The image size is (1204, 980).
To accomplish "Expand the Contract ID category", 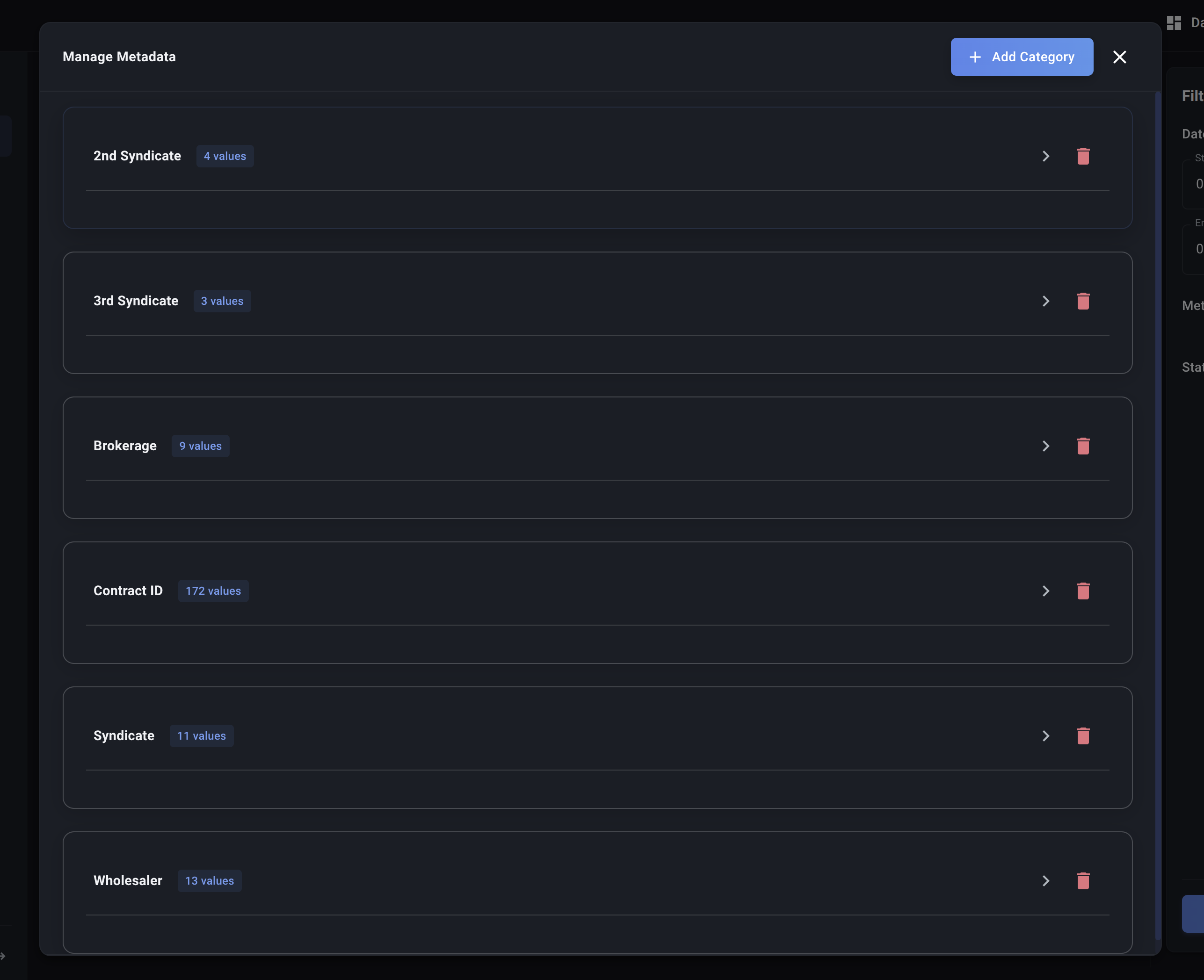I will click(1046, 591).
